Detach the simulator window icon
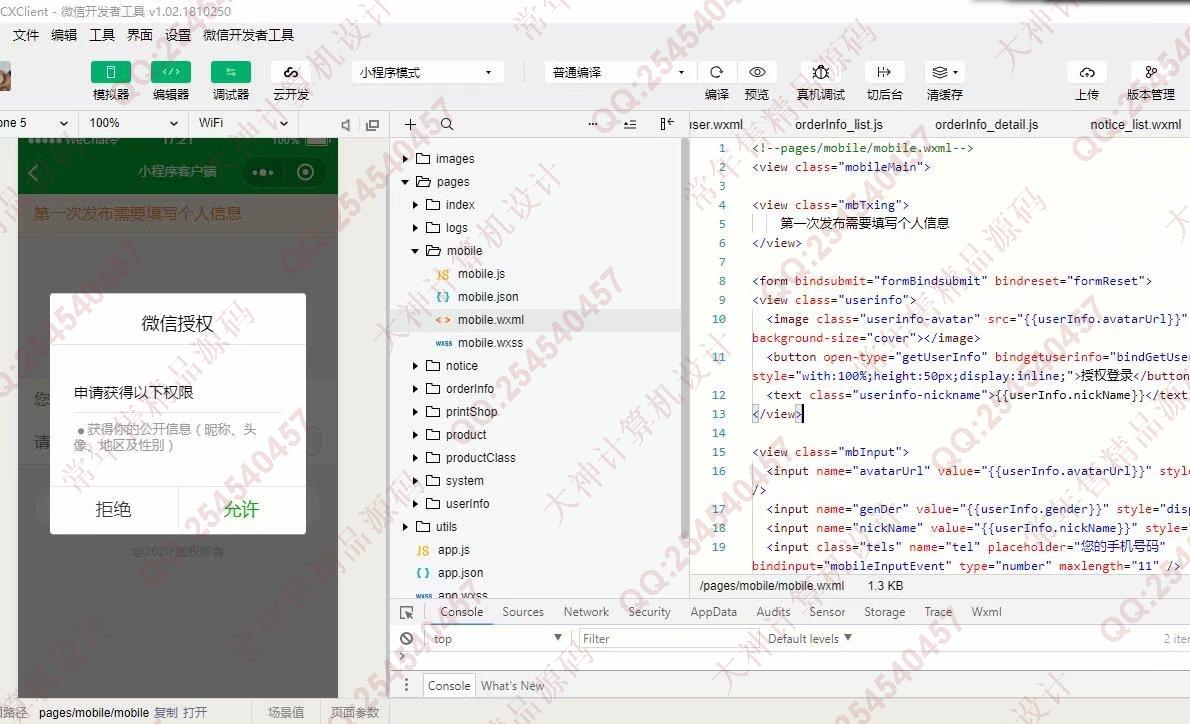This screenshot has width=1190, height=724. 372,124
